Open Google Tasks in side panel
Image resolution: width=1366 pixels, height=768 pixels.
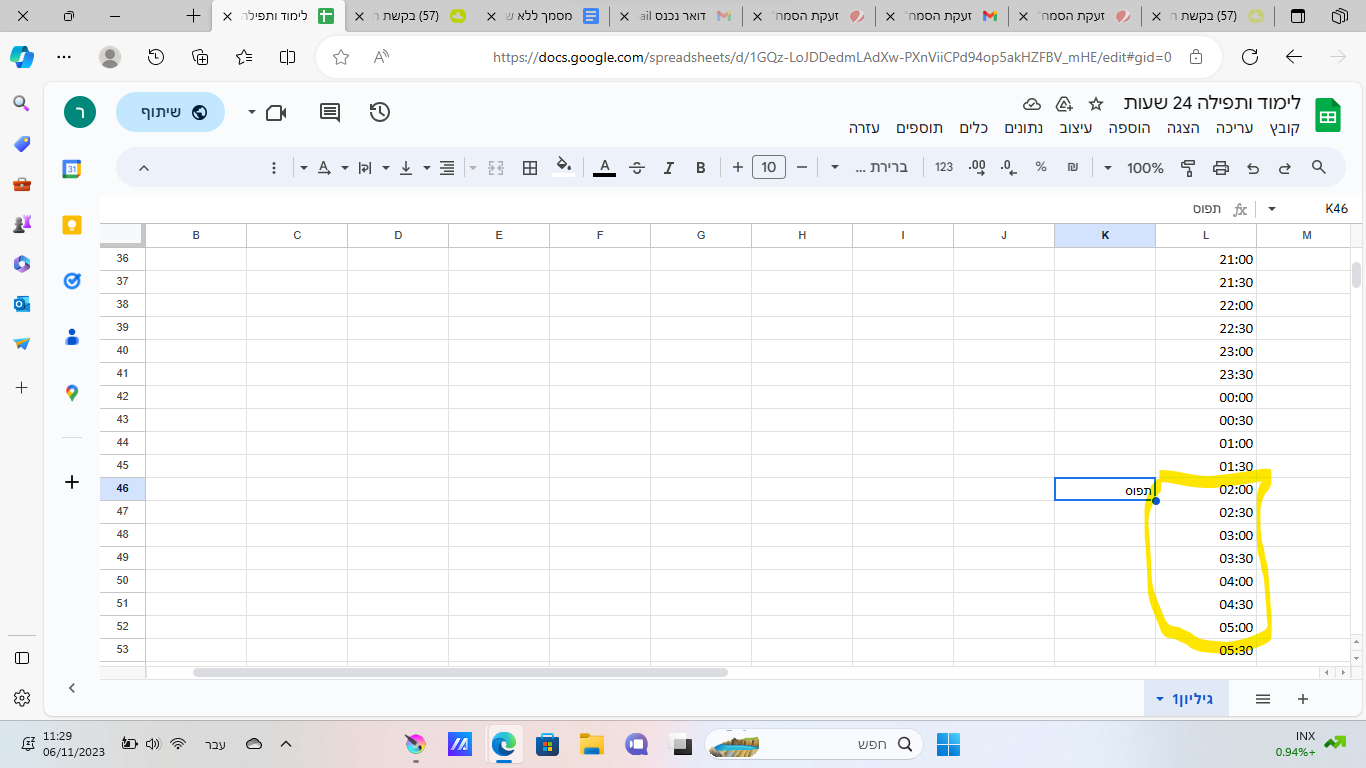[x=72, y=281]
